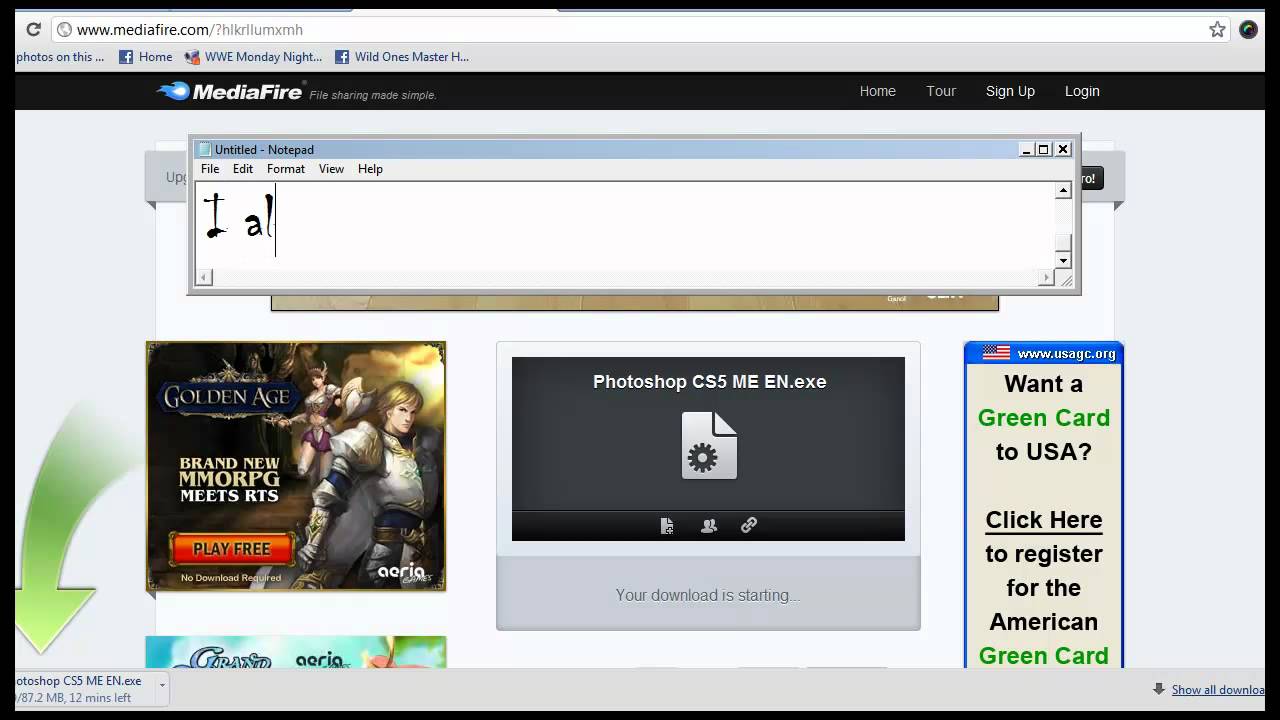This screenshot has width=1280, height=720.
Task: Minimize the Notepad window
Action: pos(1026,149)
